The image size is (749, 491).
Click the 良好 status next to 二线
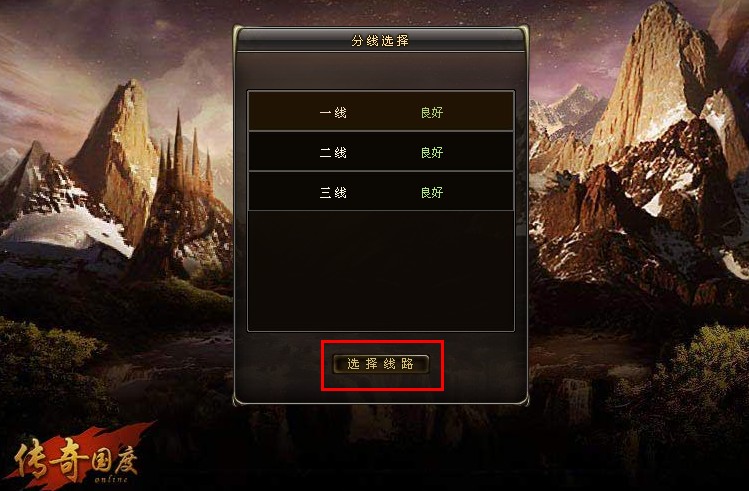(x=432, y=153)
